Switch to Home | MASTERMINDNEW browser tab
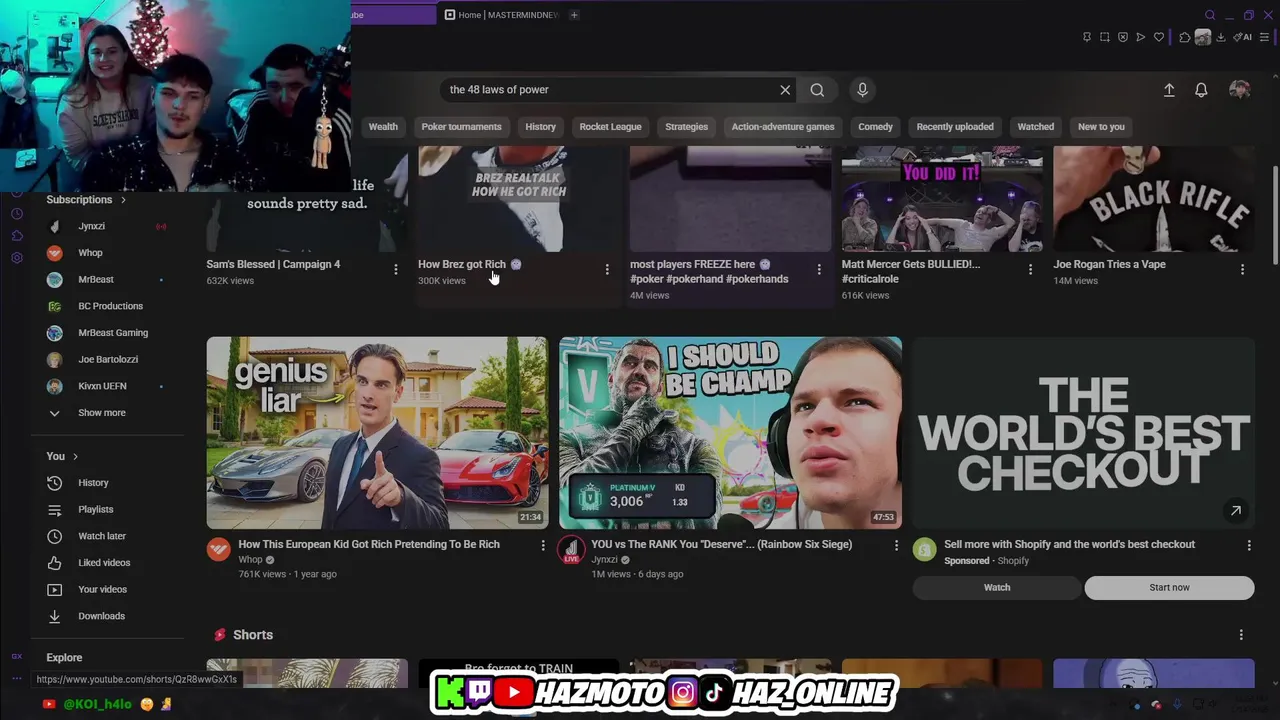Image resolution: width=1280 pixels, height=720 pixels. click(x=500, y=15)
